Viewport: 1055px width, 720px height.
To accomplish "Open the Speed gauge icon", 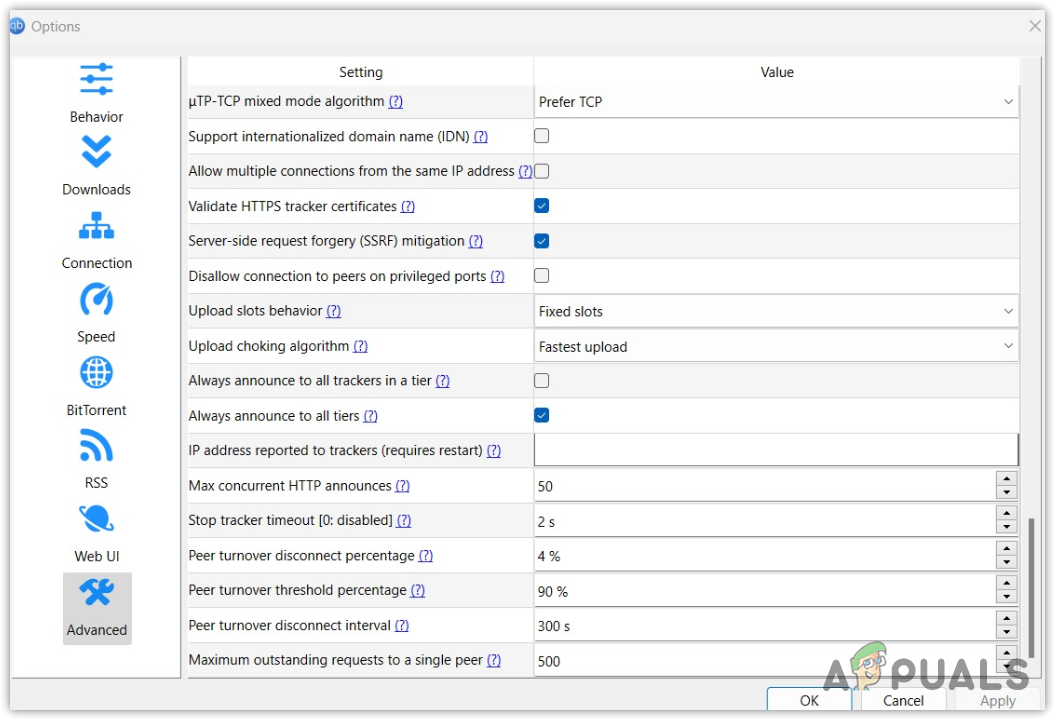I will point(96,300).
